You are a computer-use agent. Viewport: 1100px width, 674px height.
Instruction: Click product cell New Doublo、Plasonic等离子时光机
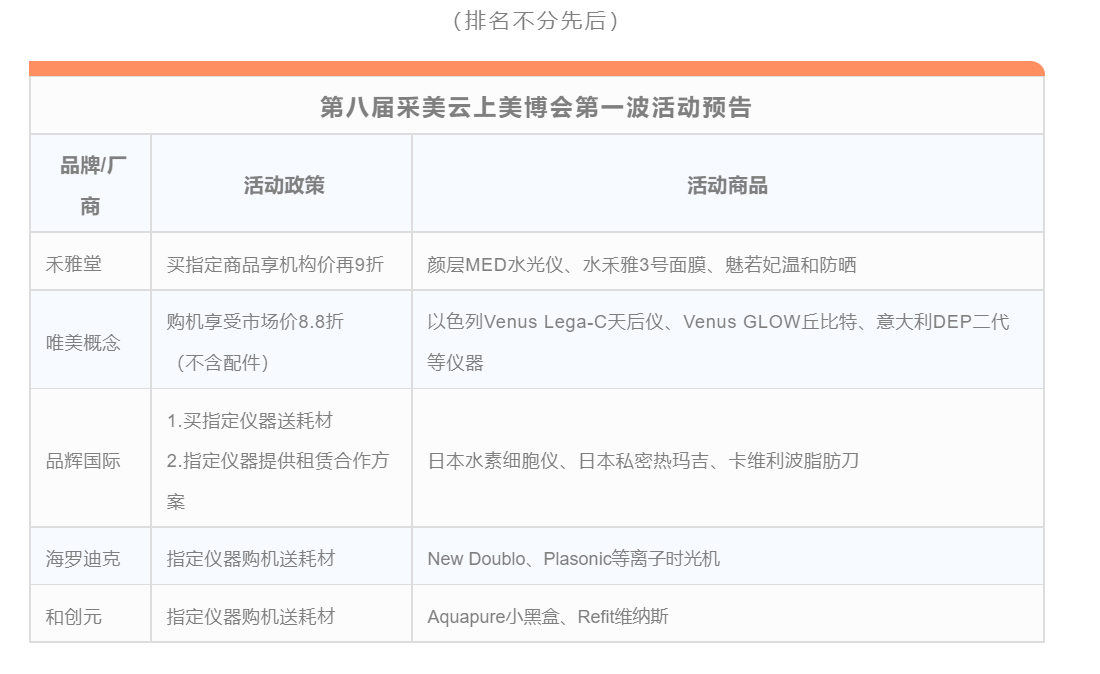tap(574, 559)
